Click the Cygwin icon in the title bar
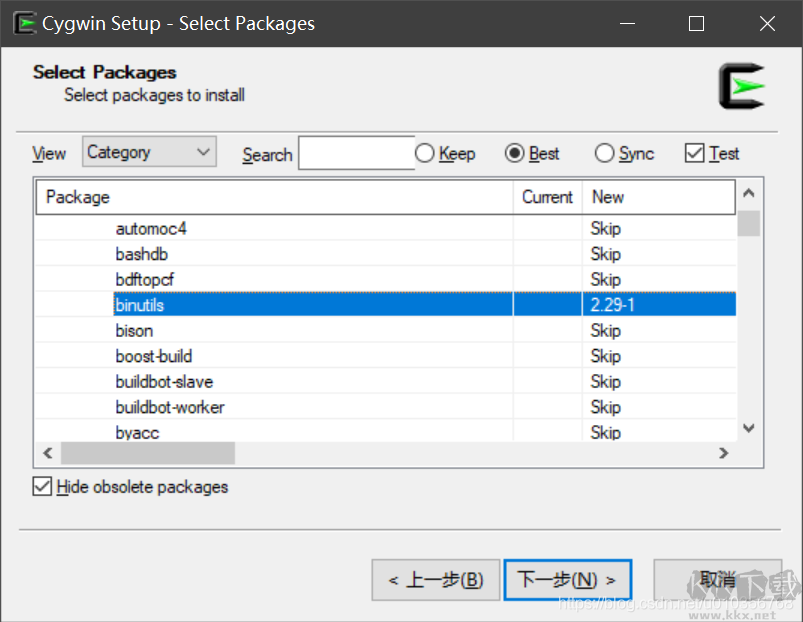 [23, 22]
